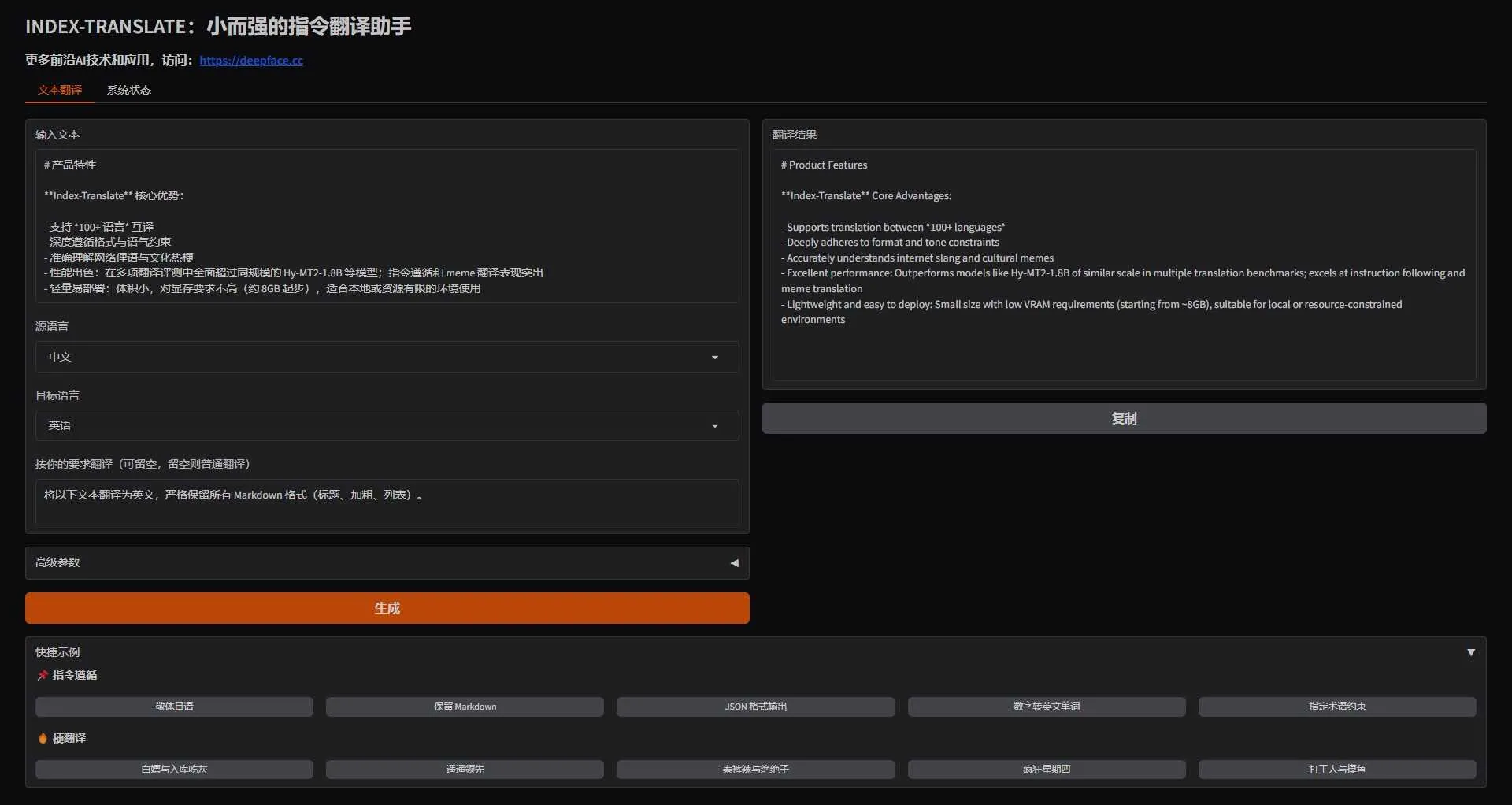The height and width of the screenshot is (805, 1512).
Task: Click the flame icon beside 梗翻译
Action: coord(43,738)
